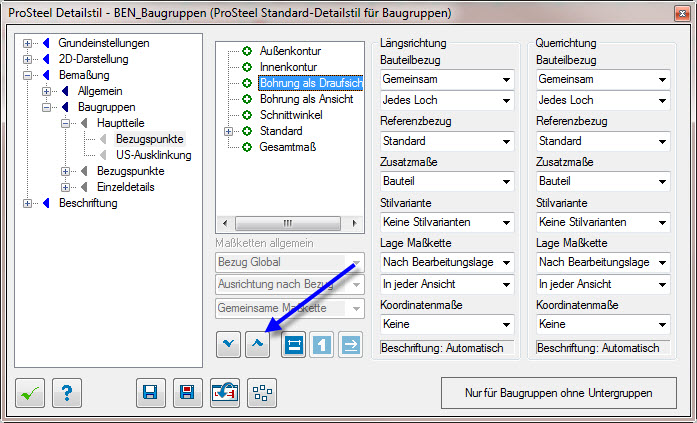Open Querrichtung Jedes Loch dropdown

pyautogui.click(x=603, y=100)
